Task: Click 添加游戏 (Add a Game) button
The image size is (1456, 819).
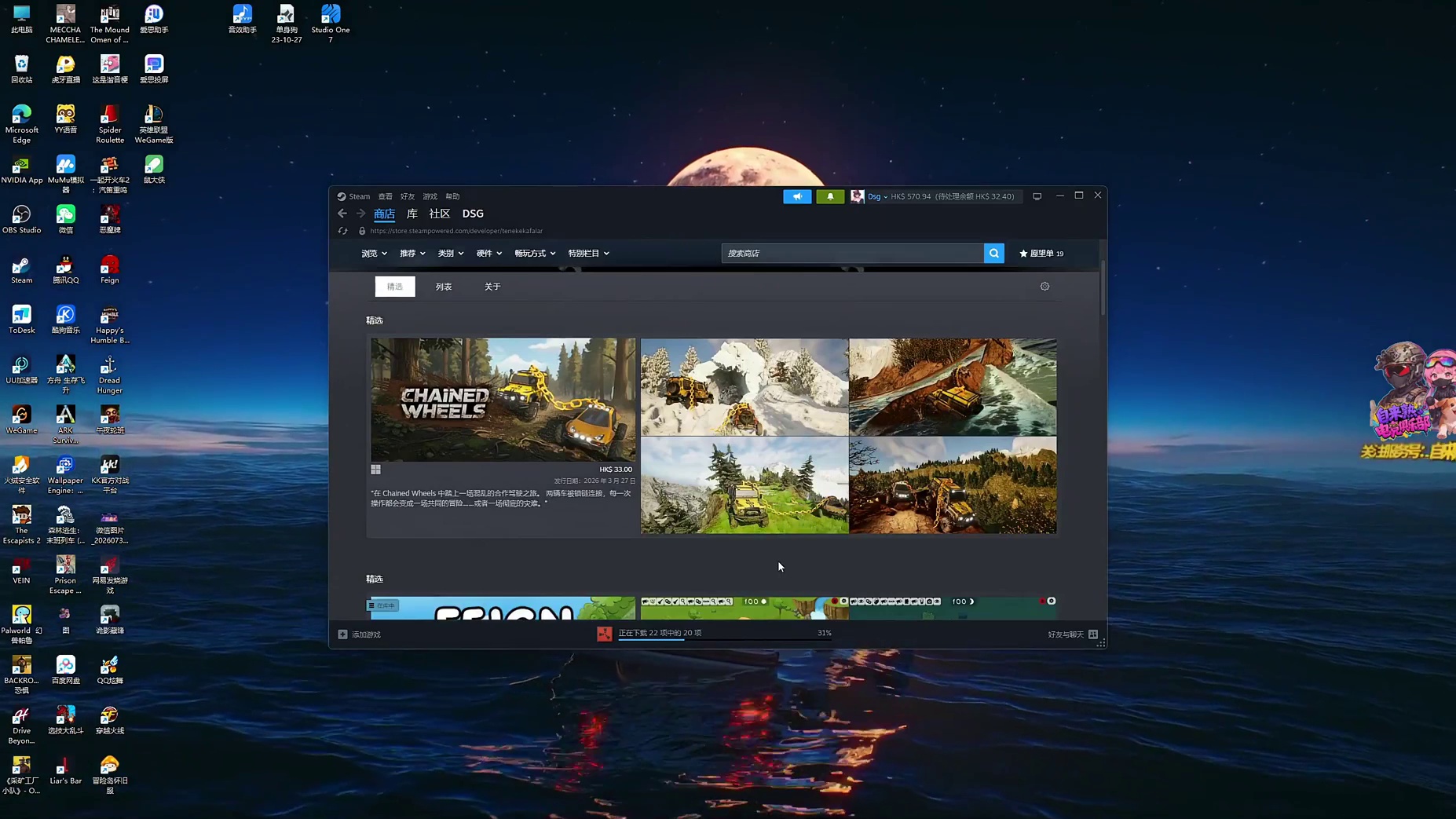Action: [x=366, y=634]
